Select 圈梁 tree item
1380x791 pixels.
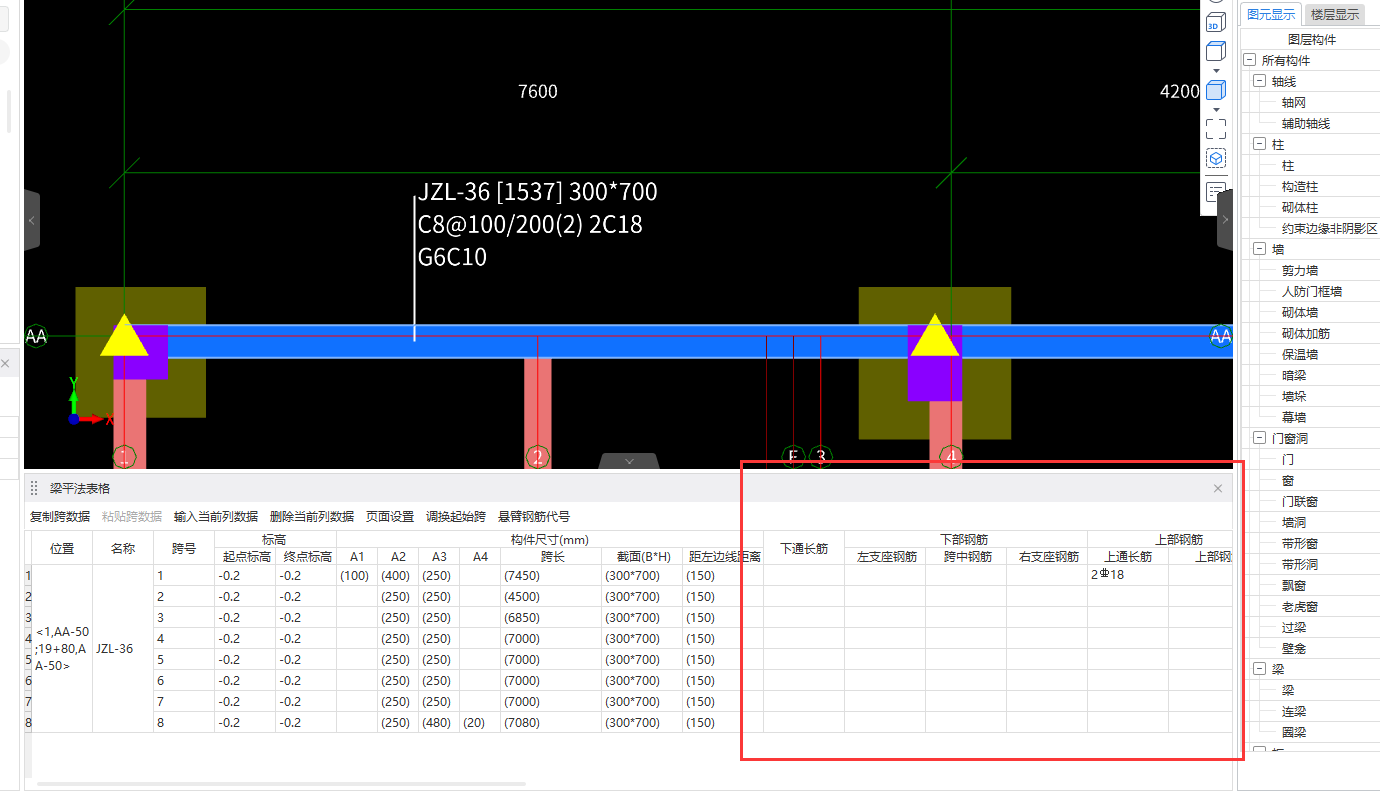click(1293, 733)
